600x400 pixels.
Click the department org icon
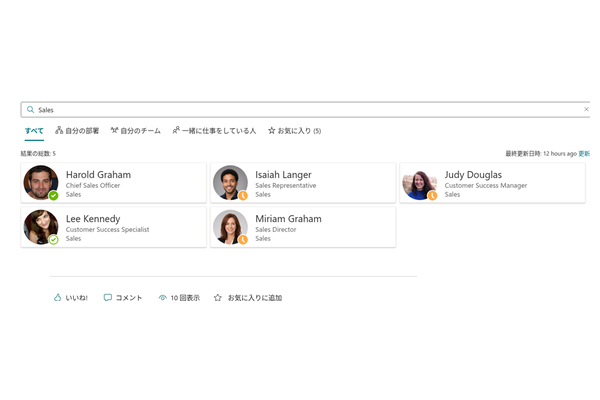click(x=59, y=131)
